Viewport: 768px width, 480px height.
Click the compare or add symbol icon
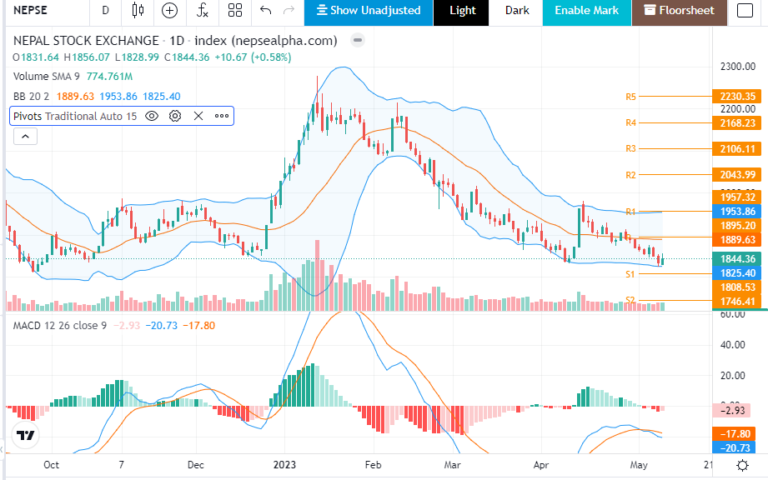[x=170, y=11]
